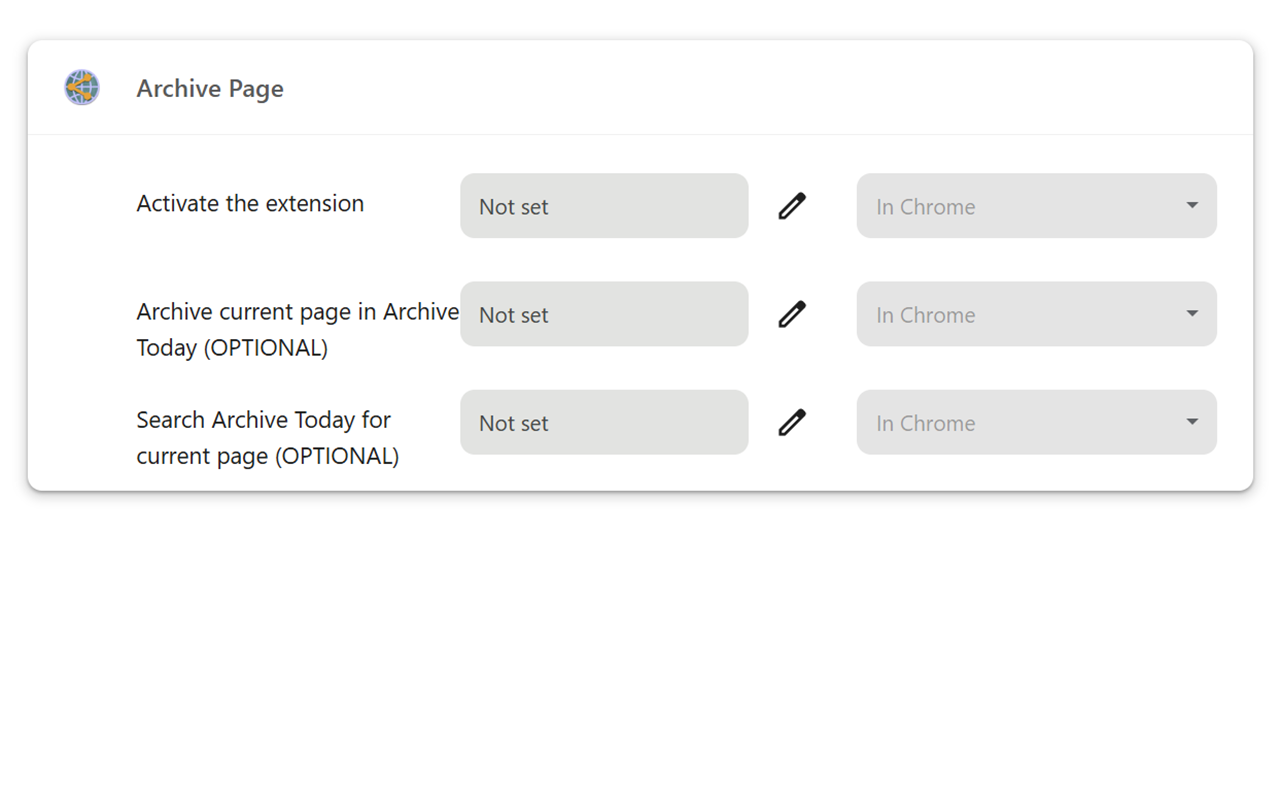1280x800 pixels.
Task: Click the Archive Page globe extension icon
Action: tap(82, 88)
